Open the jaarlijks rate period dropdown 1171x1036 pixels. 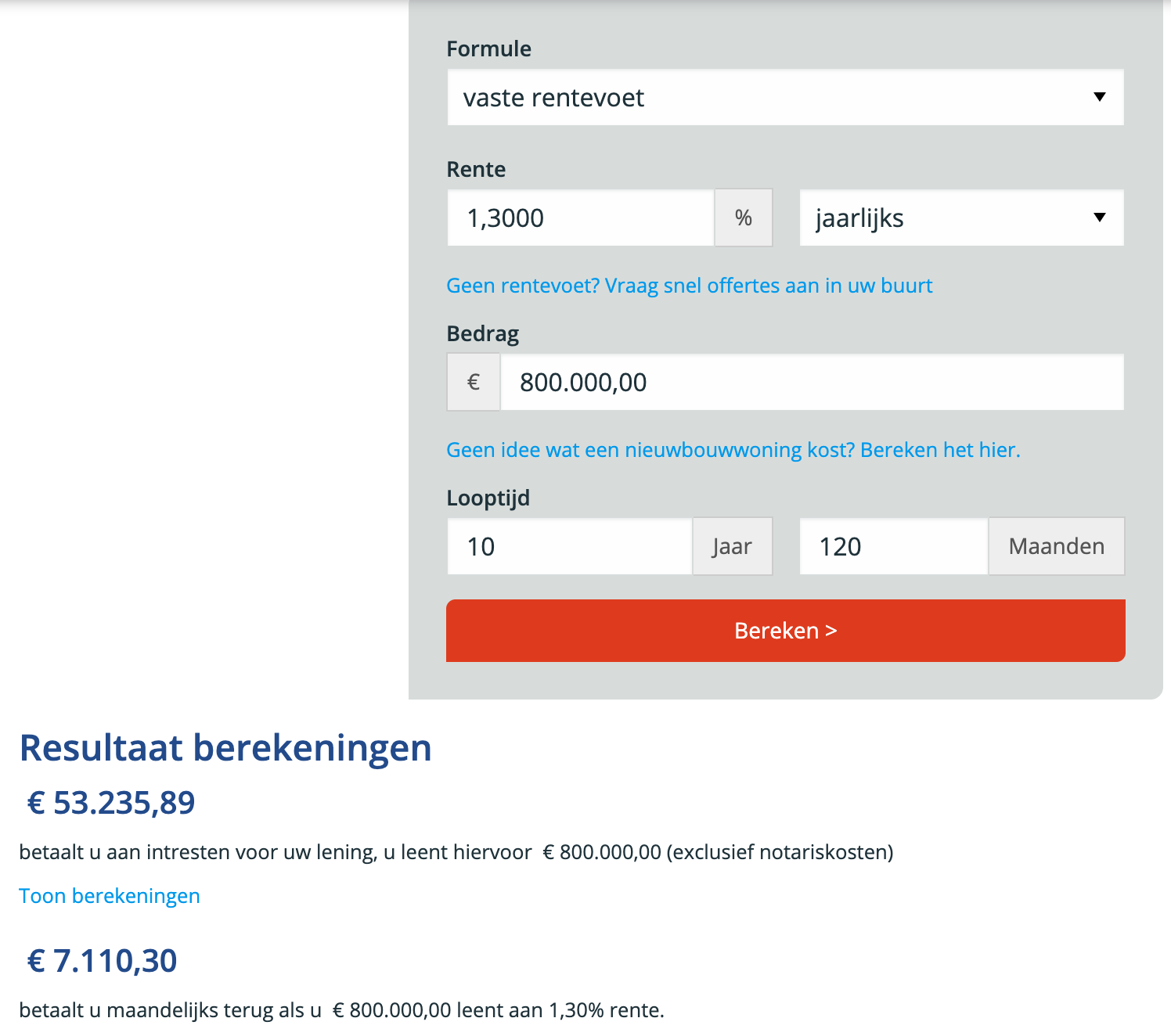(x=961, y=218)
